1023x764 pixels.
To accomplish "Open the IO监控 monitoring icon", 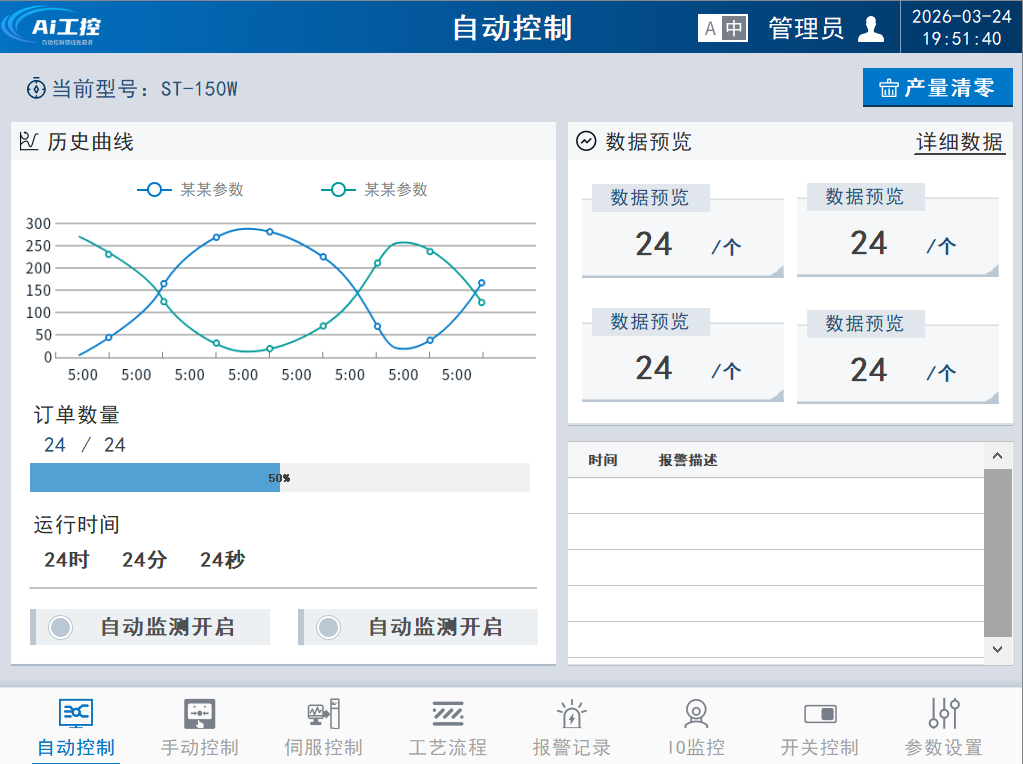I will (696, 714).
